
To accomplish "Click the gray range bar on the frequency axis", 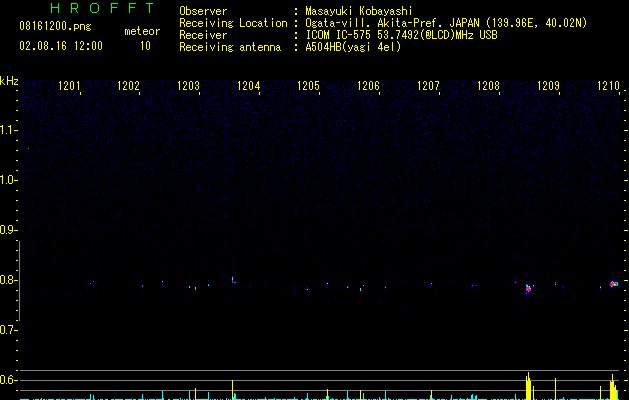I will click(19, 281).
